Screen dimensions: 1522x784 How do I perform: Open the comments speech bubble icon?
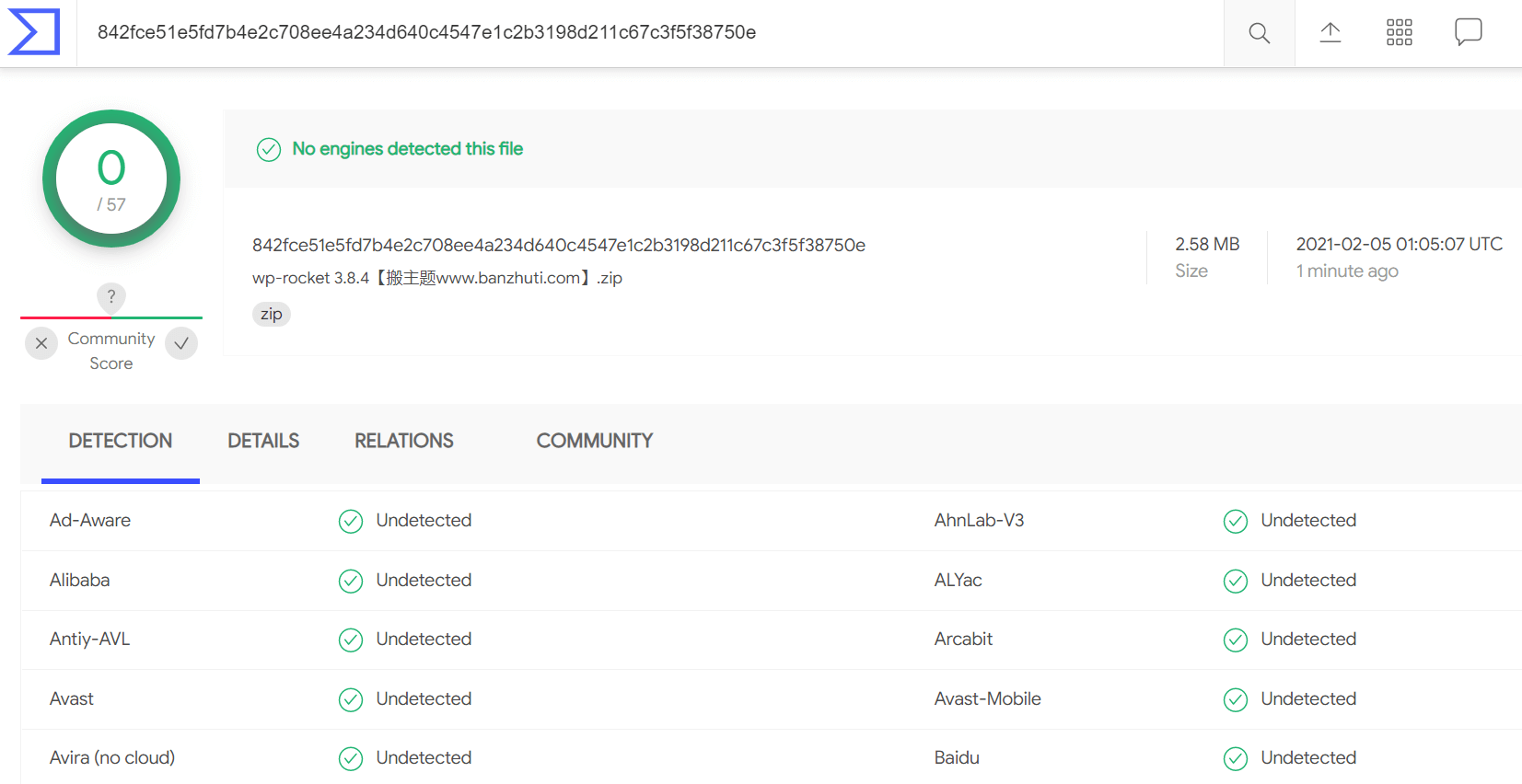pos(1468,32)
